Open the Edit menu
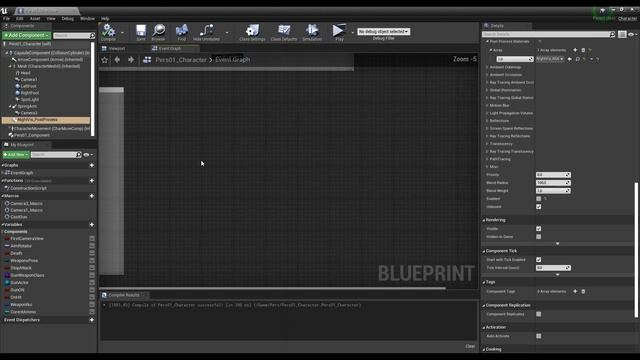Viewport: 640px width, 360px height. [x=20, y=18]
